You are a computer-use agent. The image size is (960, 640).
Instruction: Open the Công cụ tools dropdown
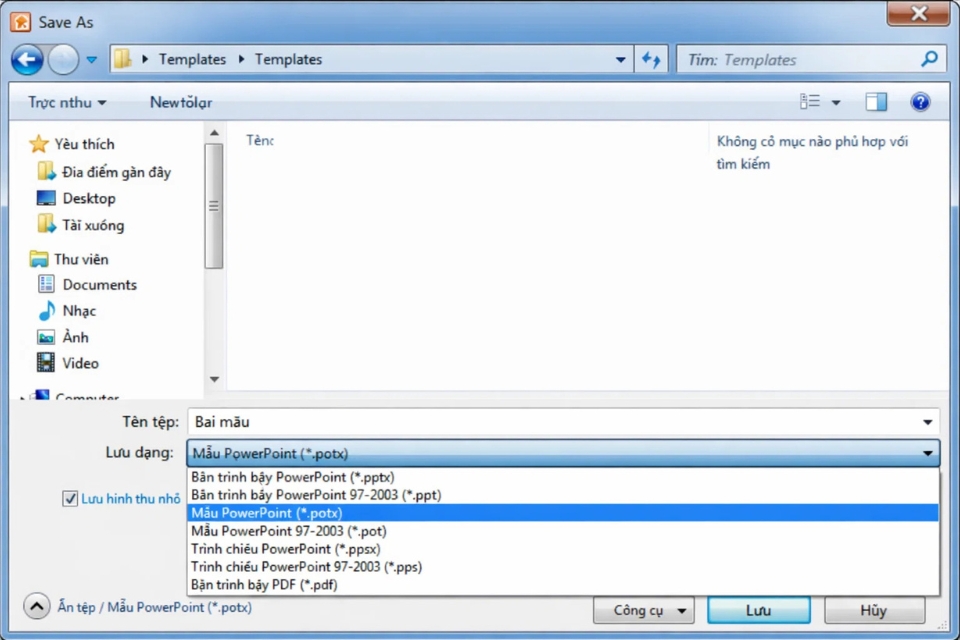[644, 610]
